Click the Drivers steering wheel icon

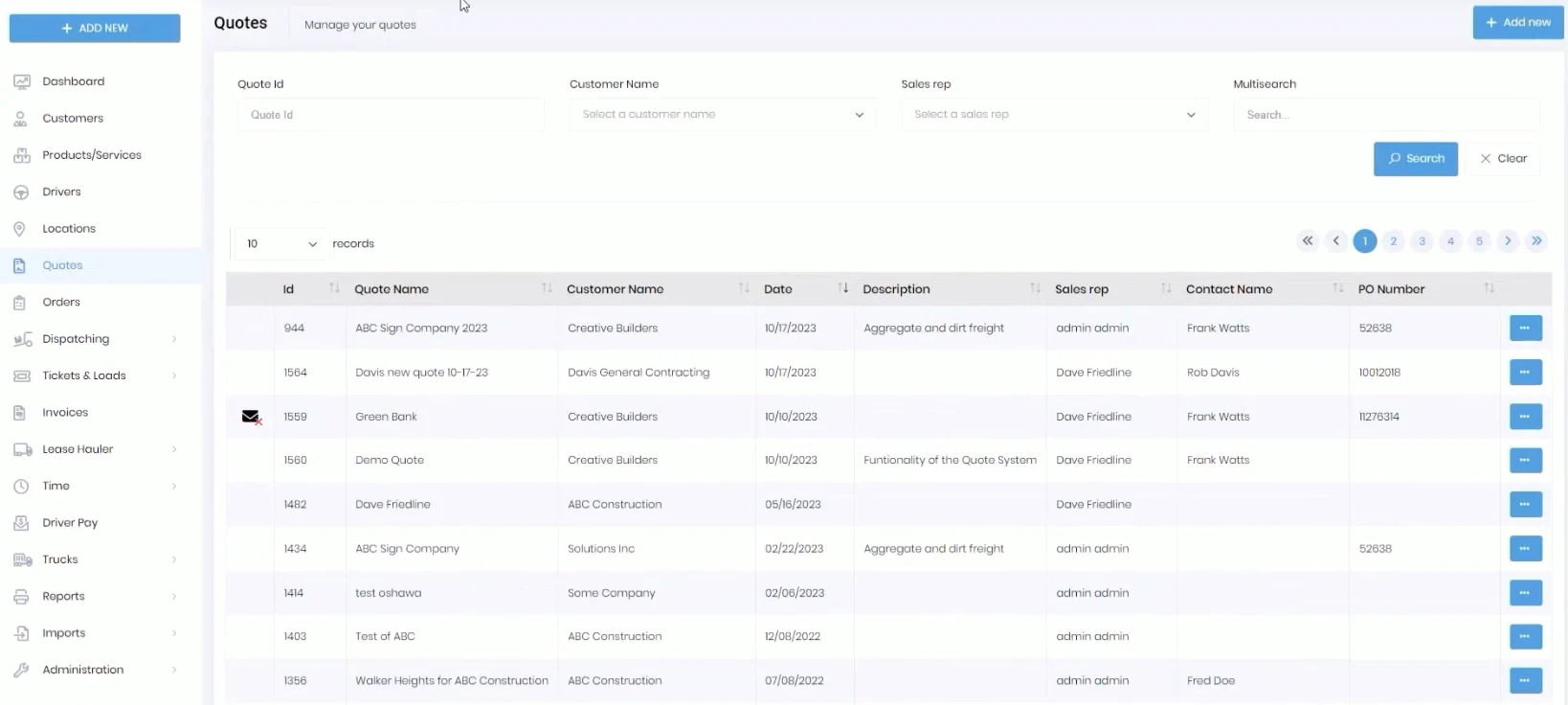click(x=21, y=193)
